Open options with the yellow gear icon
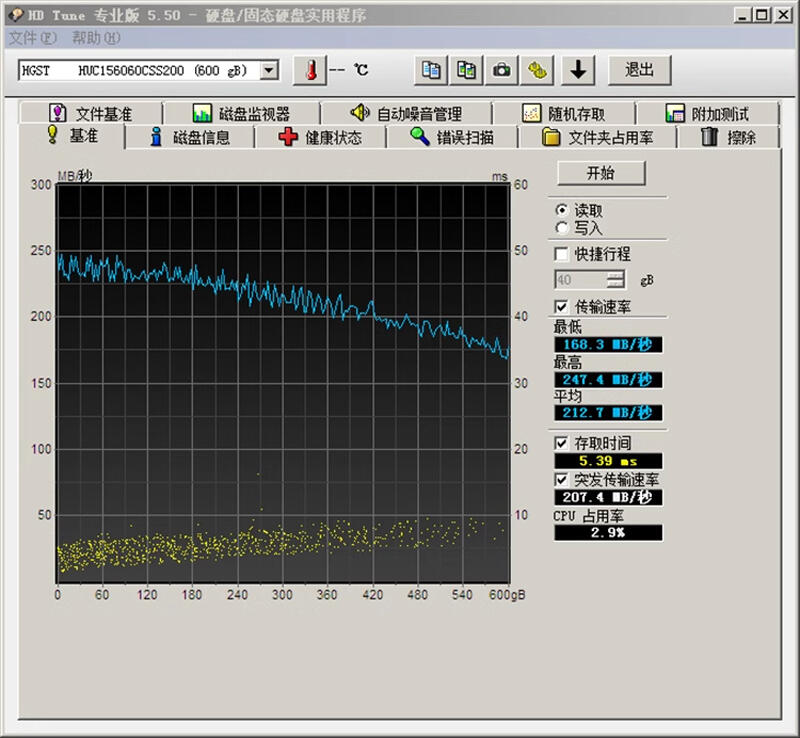The width and height of the screenshot is (800, 738). pos(537,70)
